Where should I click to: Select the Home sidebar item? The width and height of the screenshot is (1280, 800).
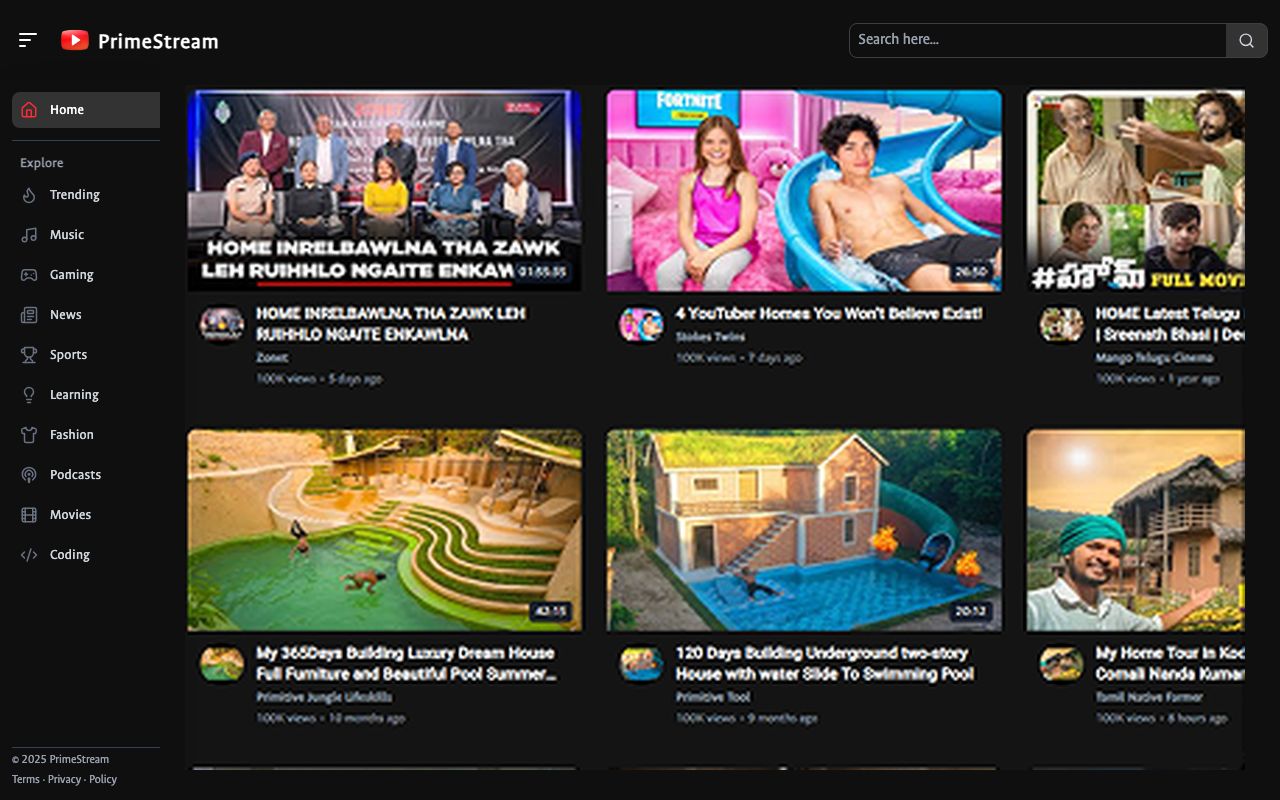pyautogui.click(x=86, y=110)
